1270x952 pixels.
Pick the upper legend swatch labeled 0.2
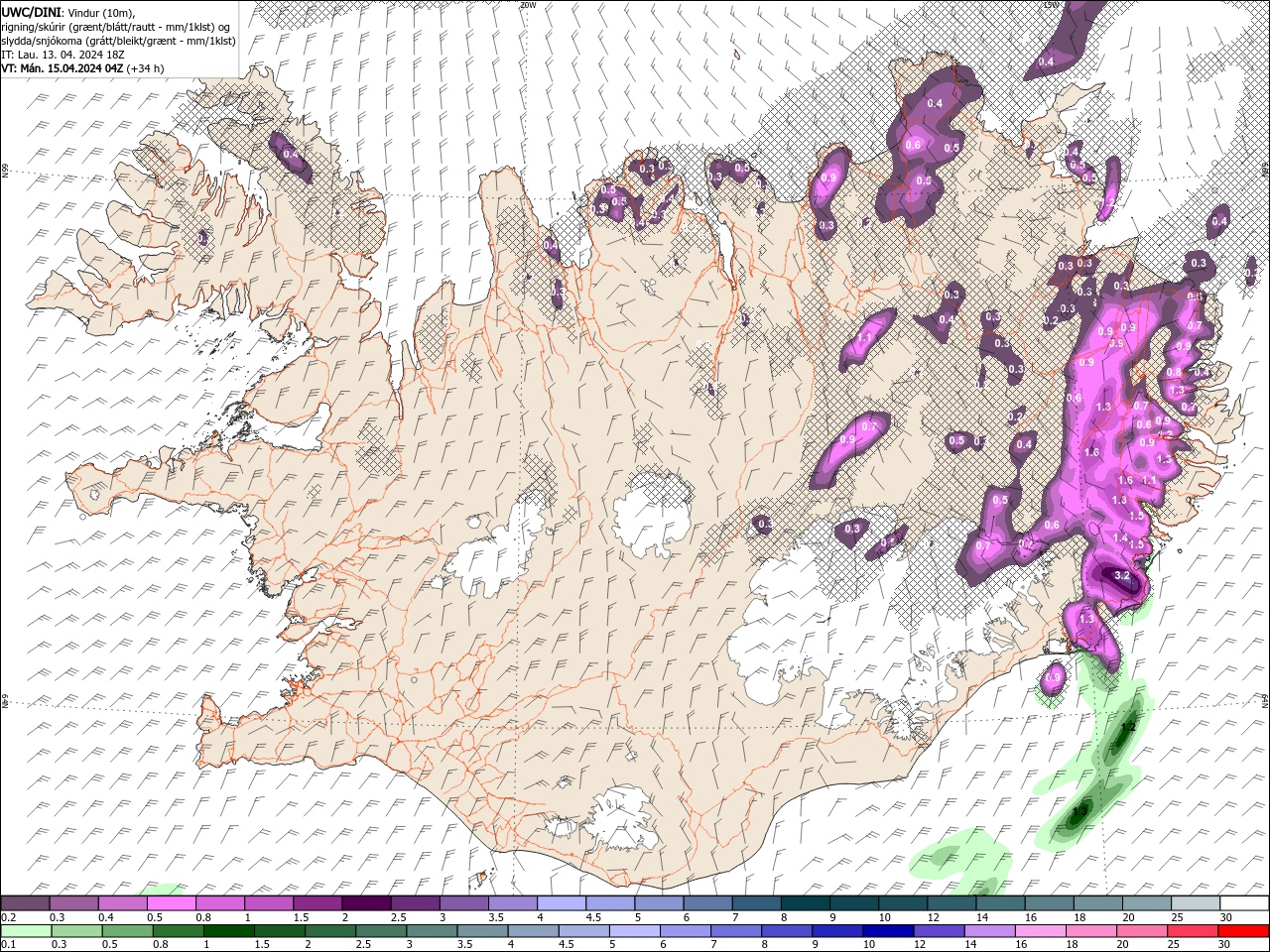click(25, 903)
